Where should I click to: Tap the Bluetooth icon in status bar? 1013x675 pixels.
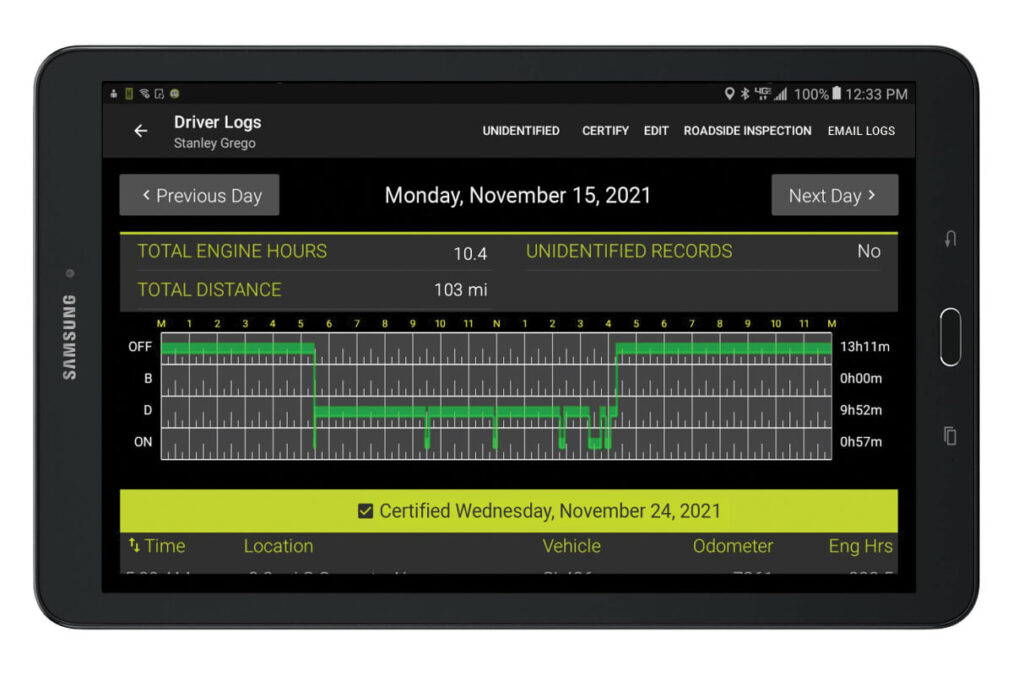(x=745, y=94)
